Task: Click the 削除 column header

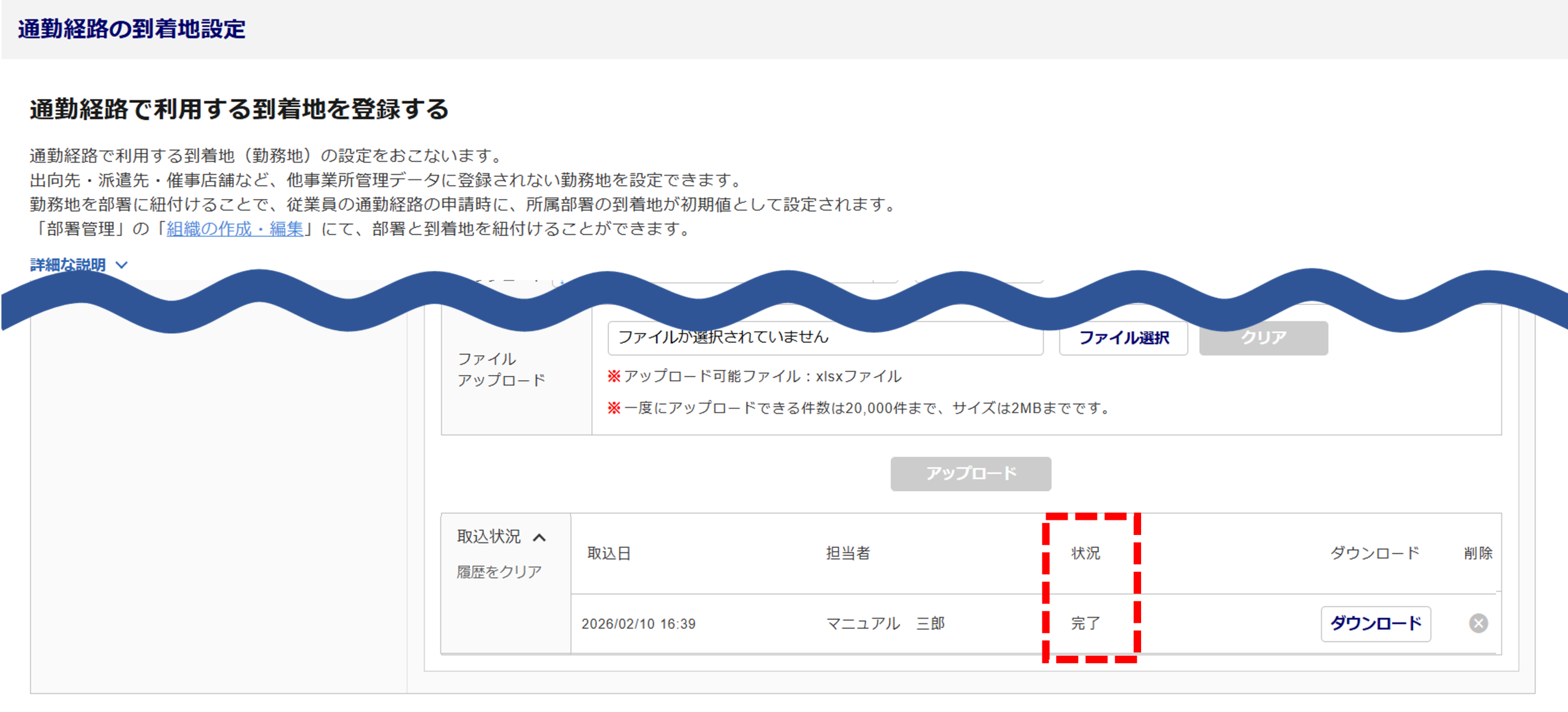Action: pos(1477,553)
